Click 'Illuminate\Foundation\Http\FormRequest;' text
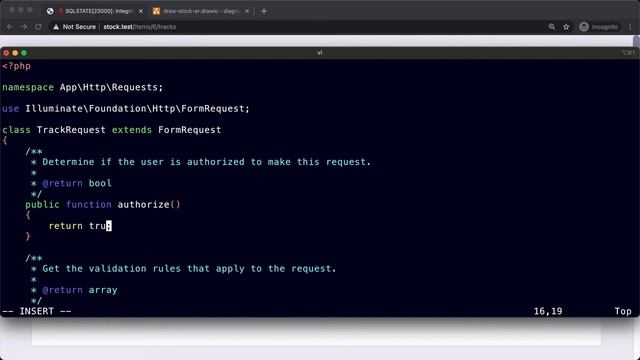 point(137,109)
